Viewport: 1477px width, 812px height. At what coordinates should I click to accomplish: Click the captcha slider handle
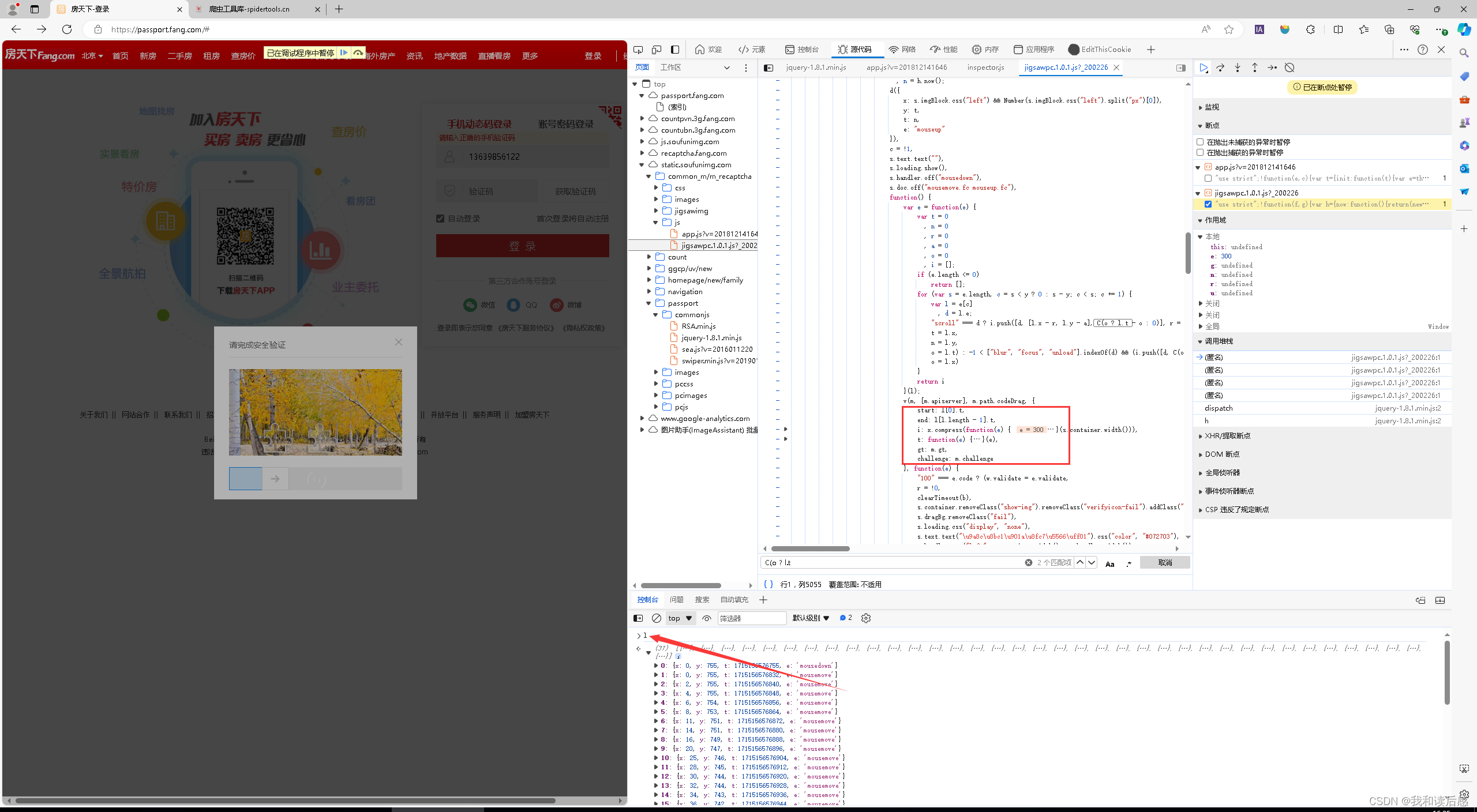275,479
